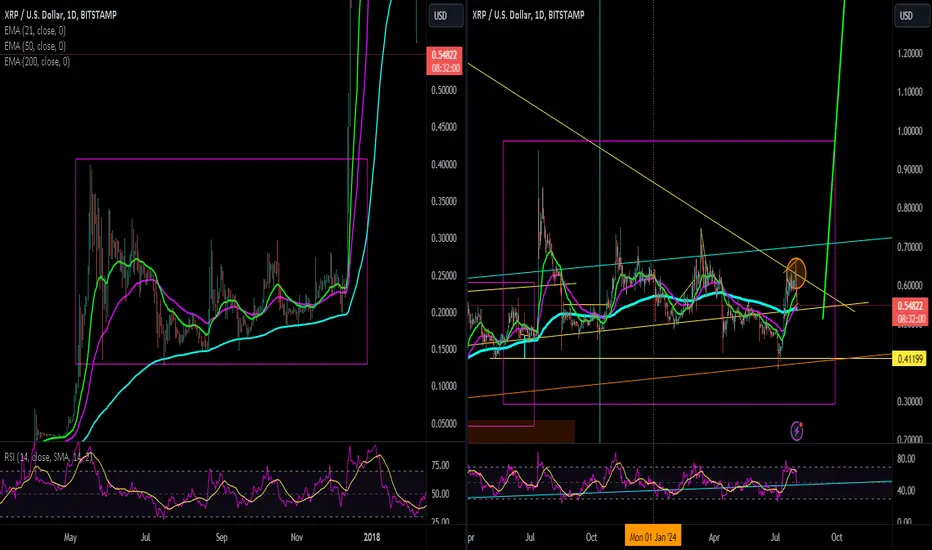Click the yellow 0.41199 price line label

(x=909, y=359)
